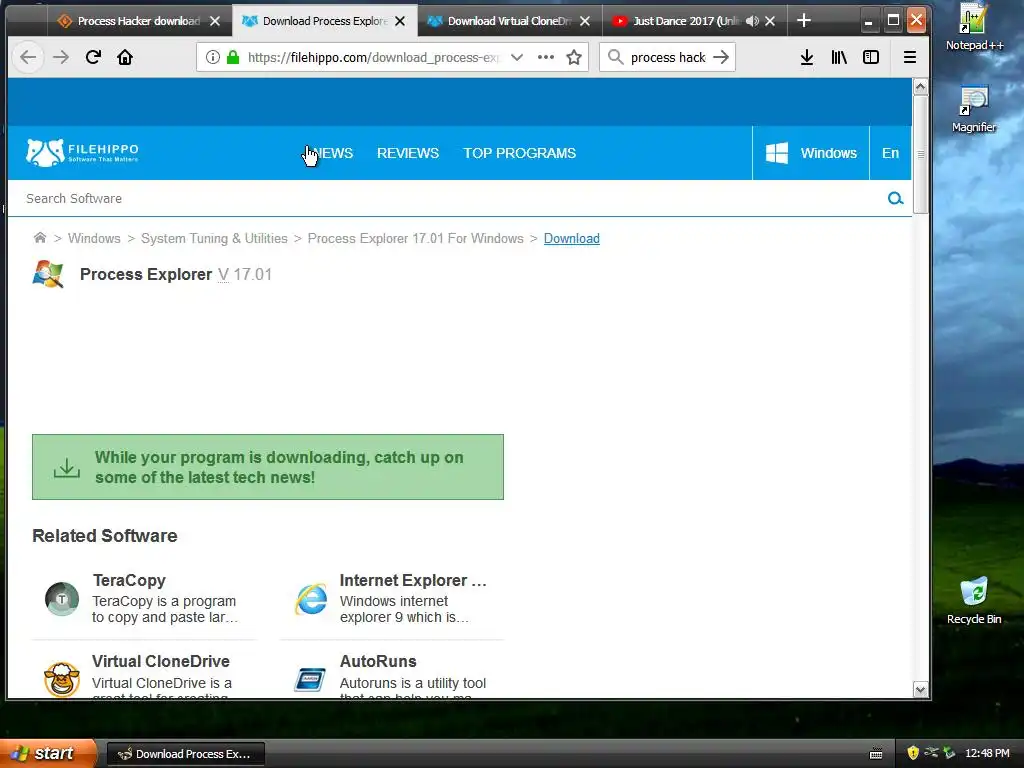Click the Process Explorer program icon
Image resolution: width=1024 pixels, height=768 pixels.
coord(48,274)
